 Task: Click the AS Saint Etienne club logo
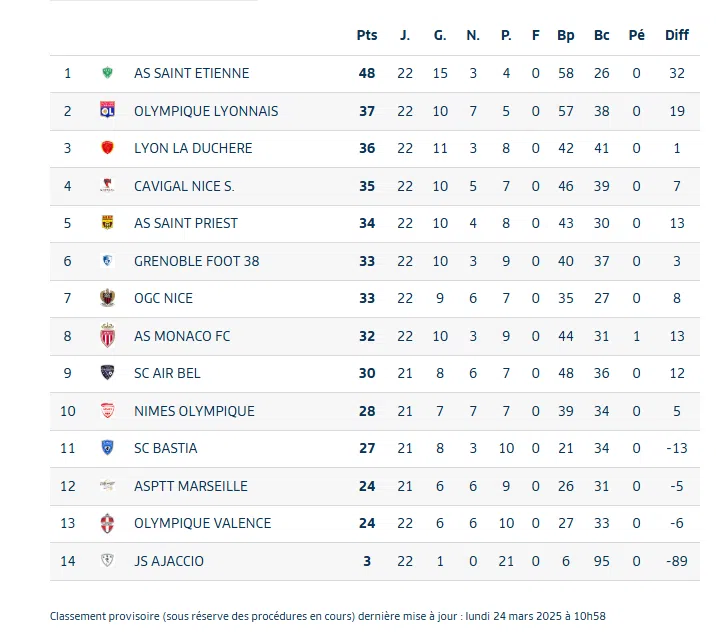point(107,73)
